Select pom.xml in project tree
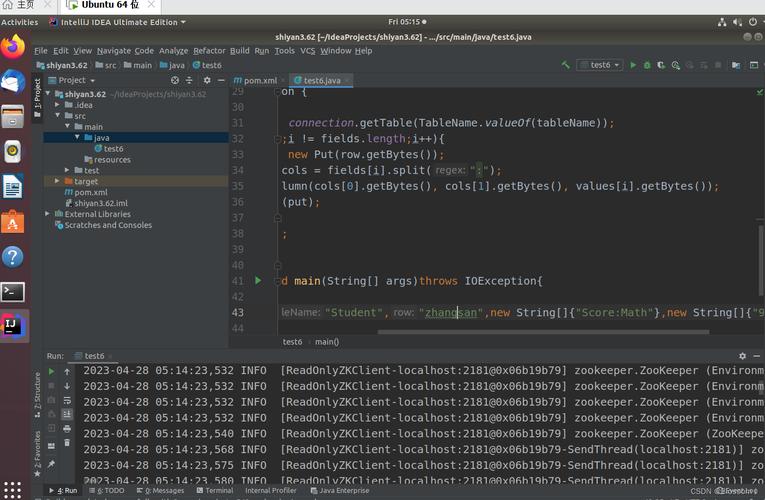 (x=86, y=192)
